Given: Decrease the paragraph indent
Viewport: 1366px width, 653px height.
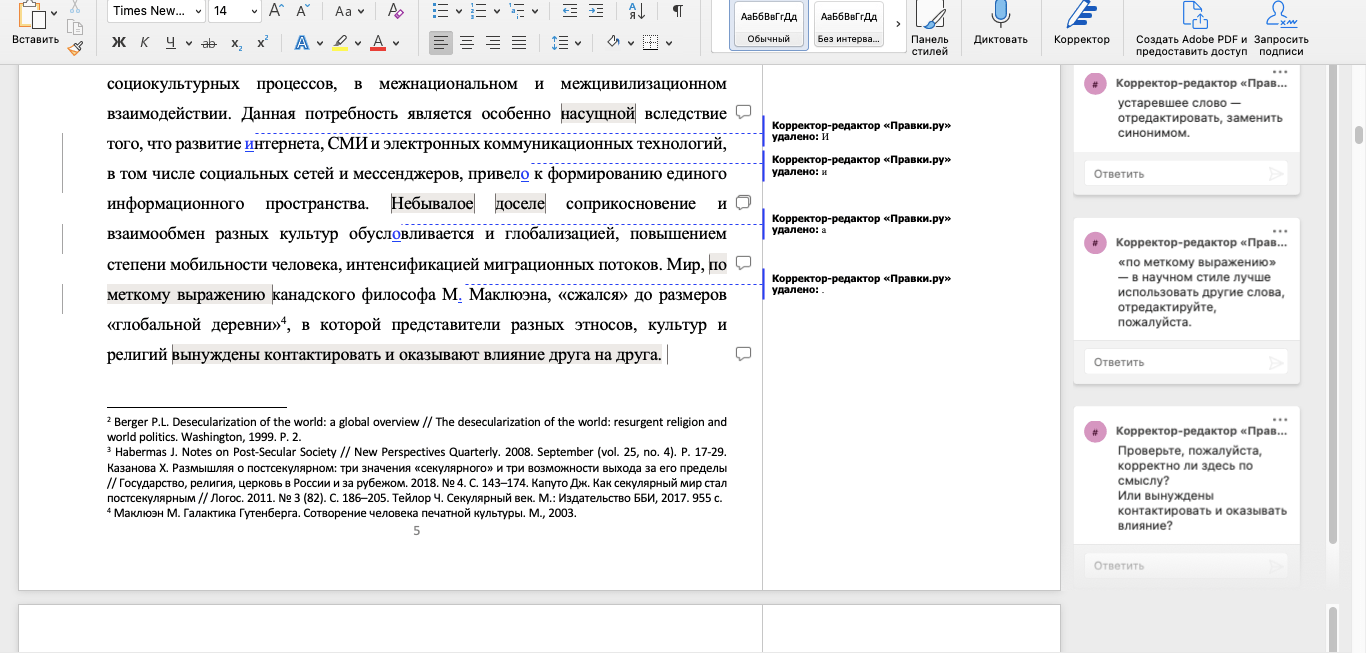Looking at the screenshot, I should pos(570,11).
